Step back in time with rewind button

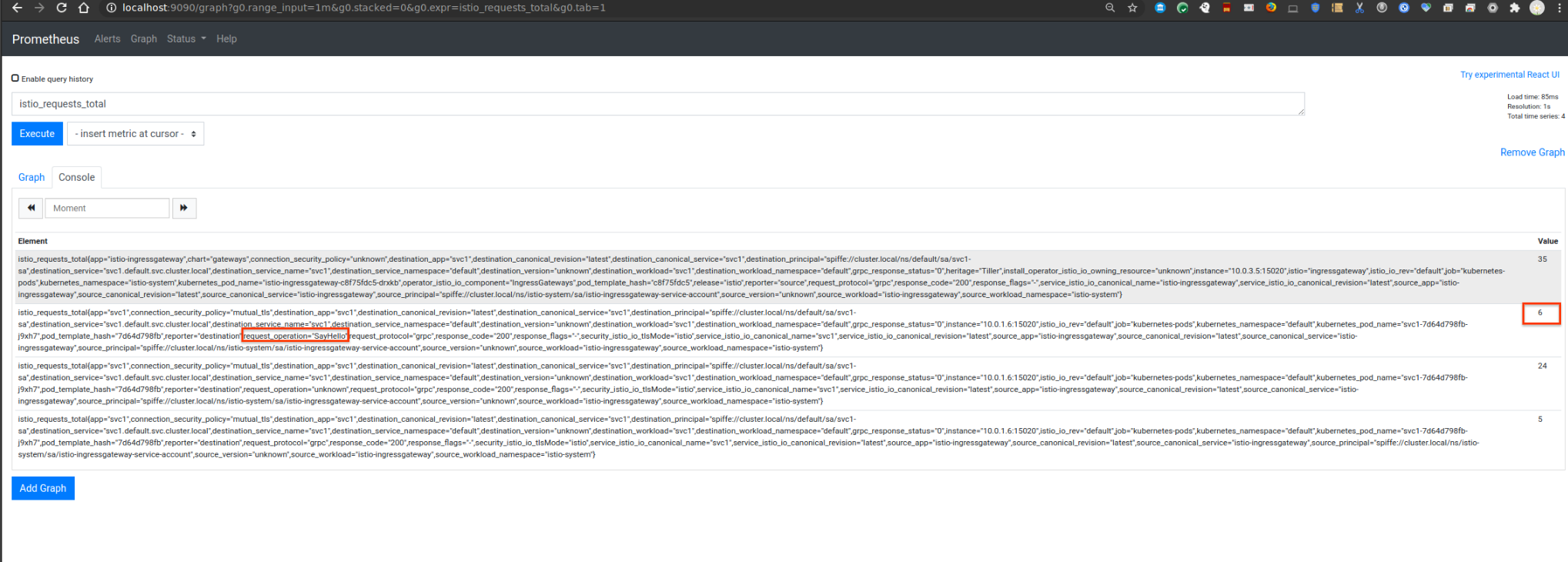coord(31,208)
